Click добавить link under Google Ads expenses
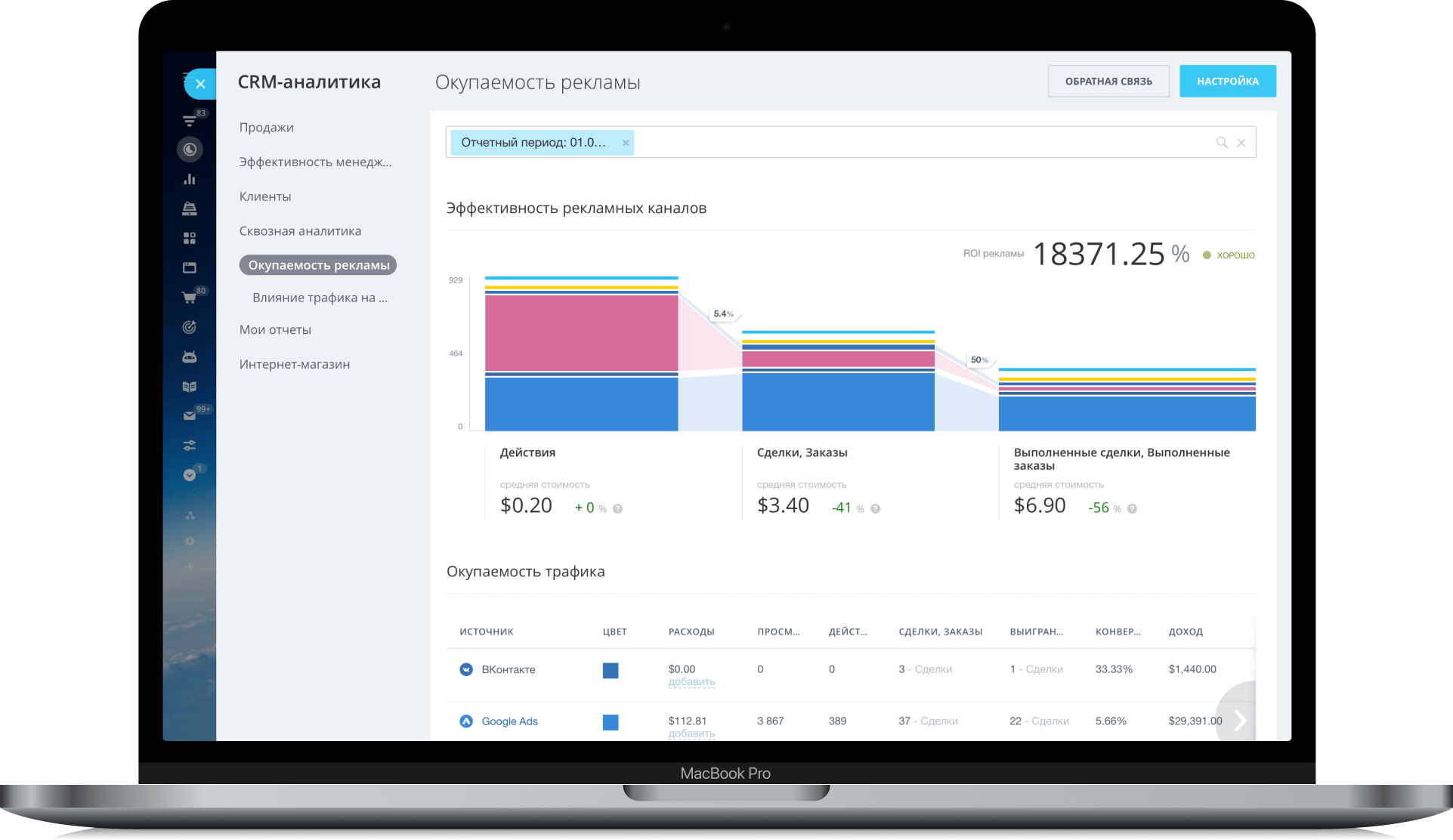 click(x=691, y=733)
